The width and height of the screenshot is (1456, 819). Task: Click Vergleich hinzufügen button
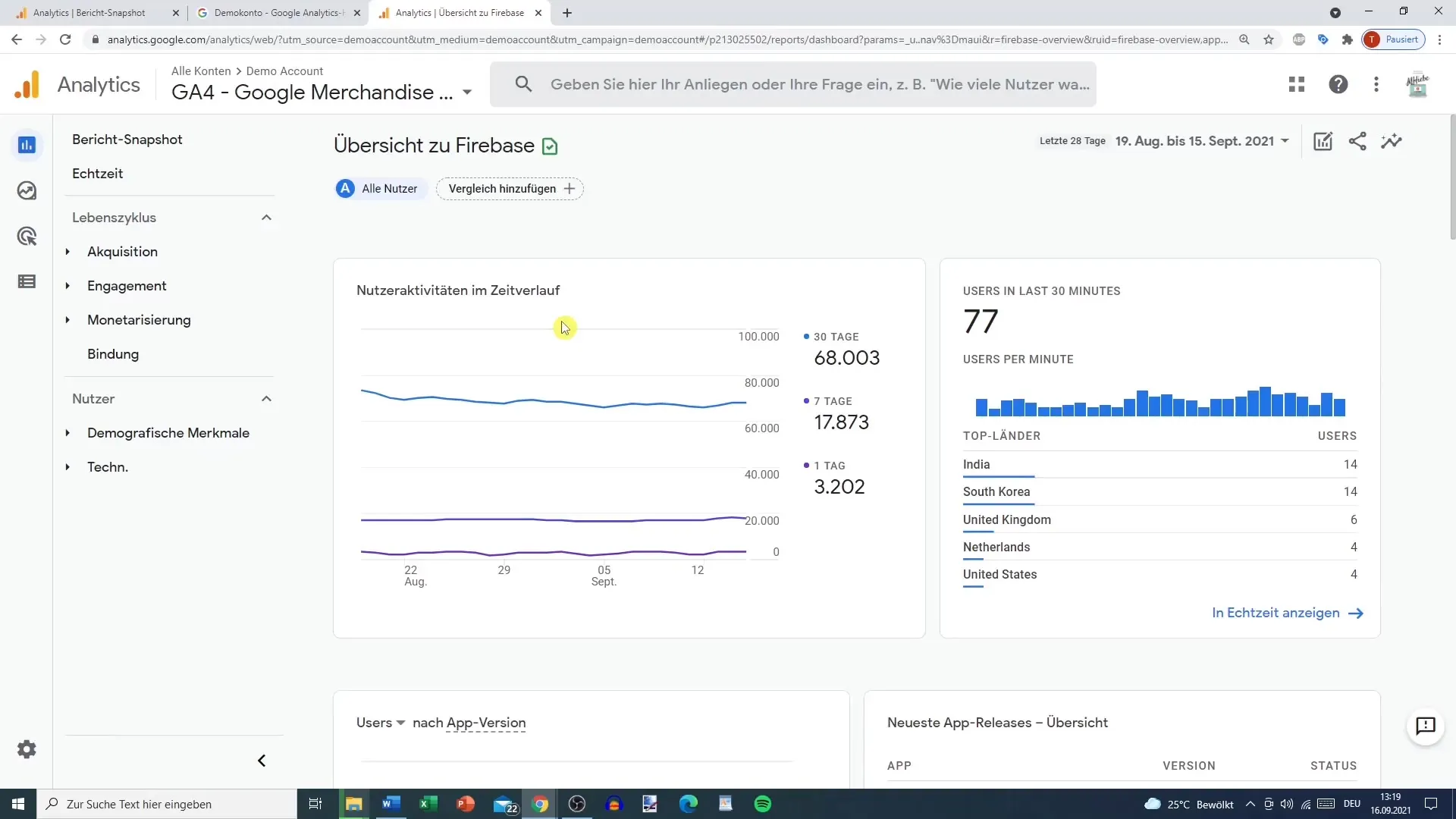[x=512, y=188]
